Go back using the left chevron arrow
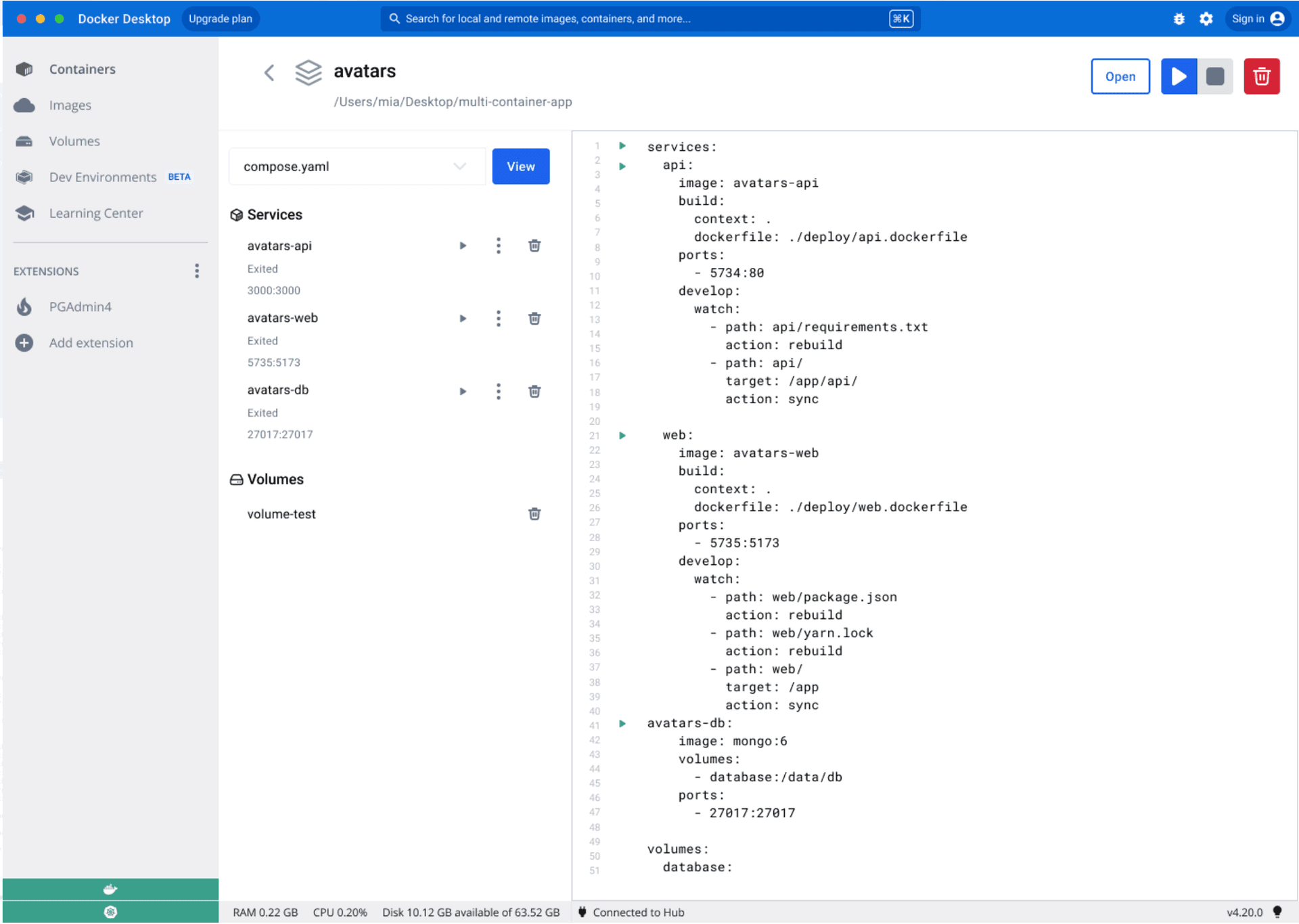1299x924 pixels. [269, 72]
